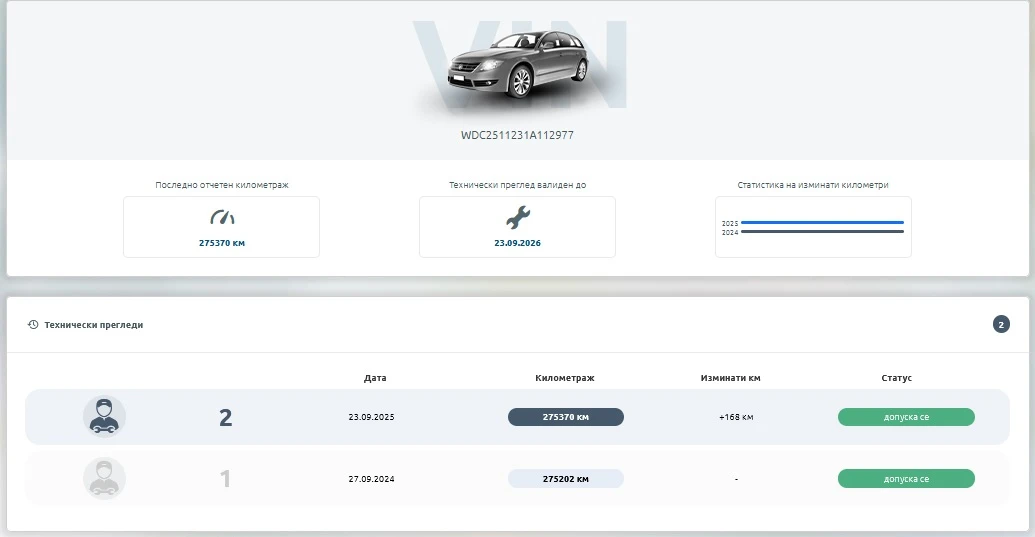This screenshot has width=1035, height=537.
Task: Click the 23.09.2026 validity date card
Action: coord(518,227)
